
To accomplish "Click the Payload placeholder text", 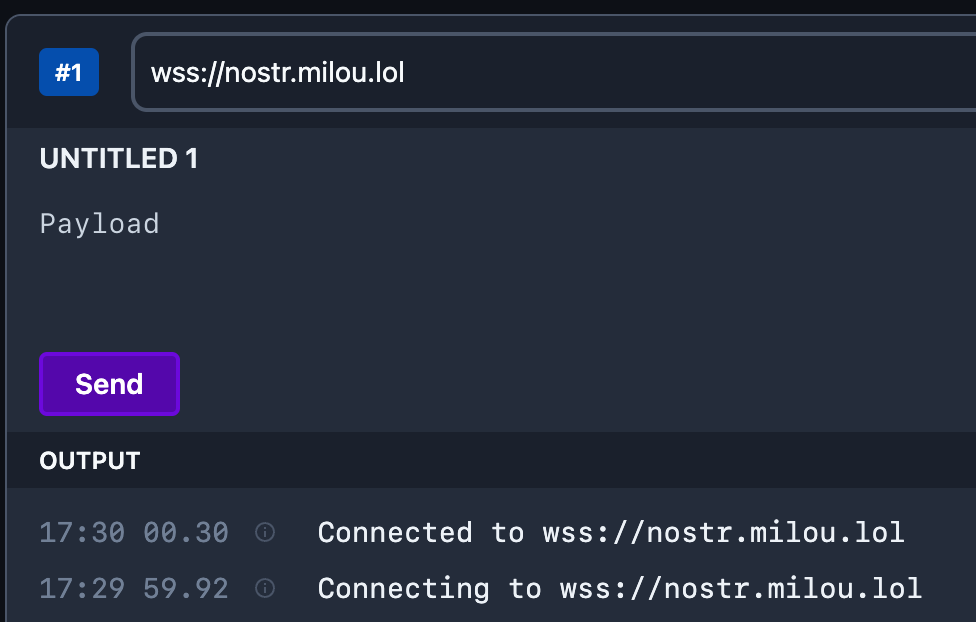I will [x=99, y=223].
